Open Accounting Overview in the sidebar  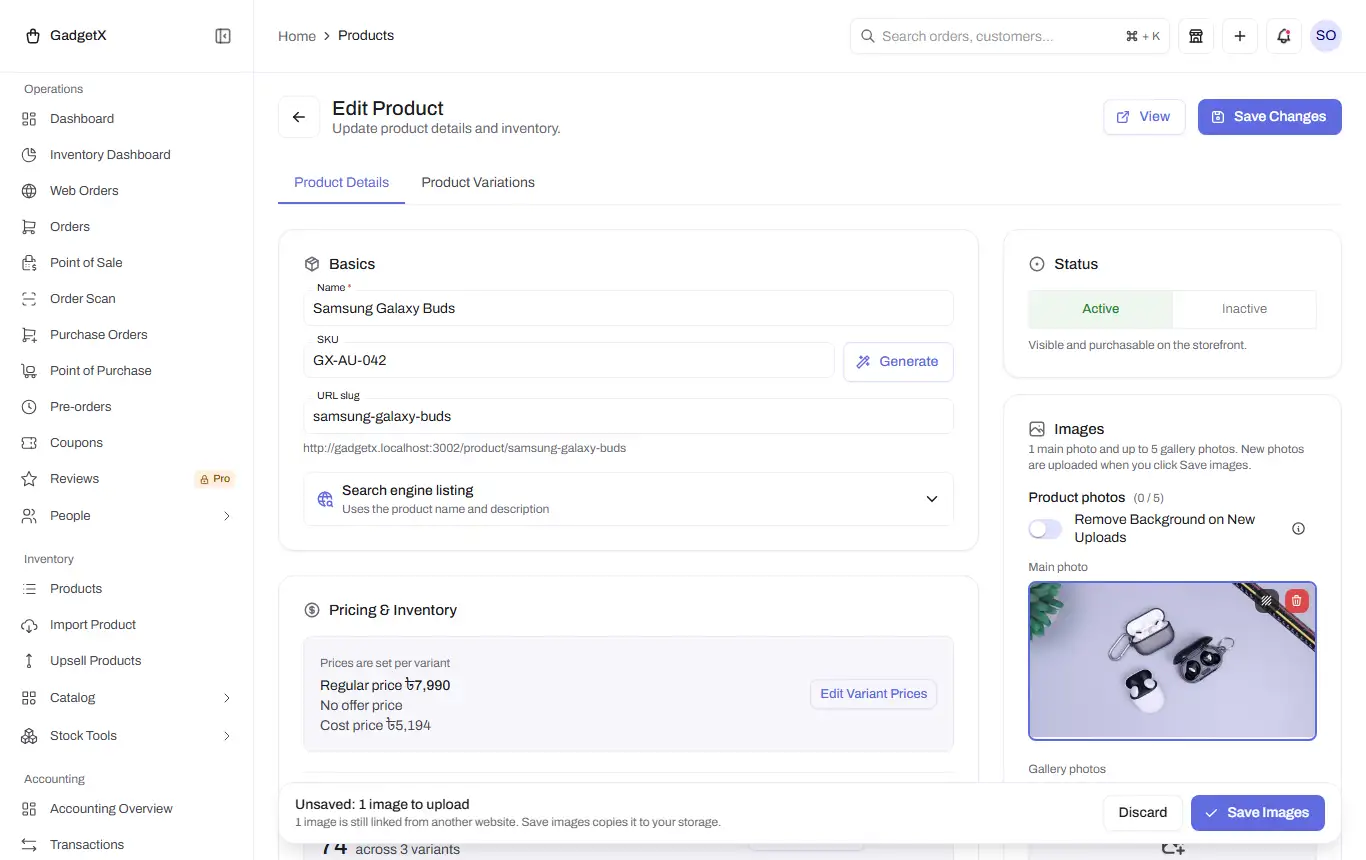(127, 809)
